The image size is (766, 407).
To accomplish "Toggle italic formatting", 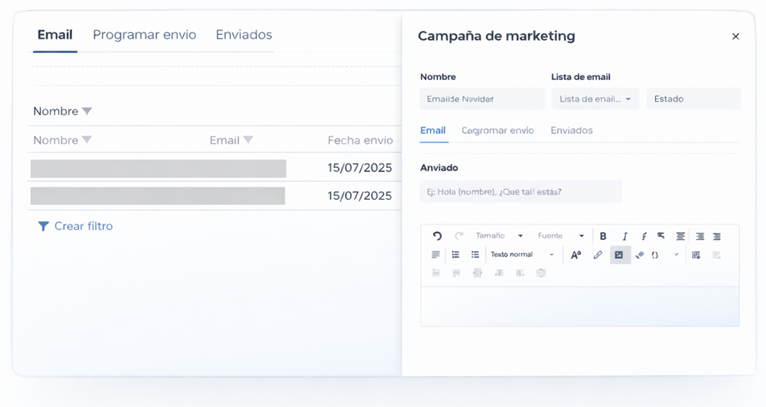I will 624,236.
